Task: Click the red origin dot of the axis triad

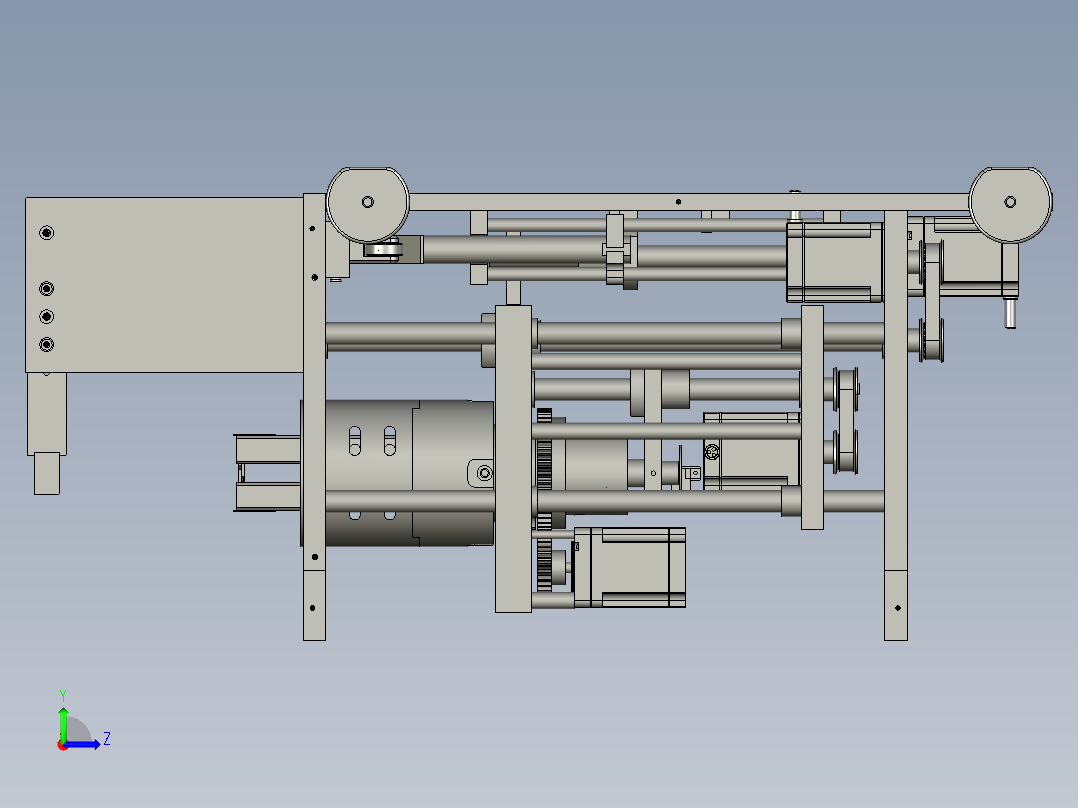Action: coord(62,746)
